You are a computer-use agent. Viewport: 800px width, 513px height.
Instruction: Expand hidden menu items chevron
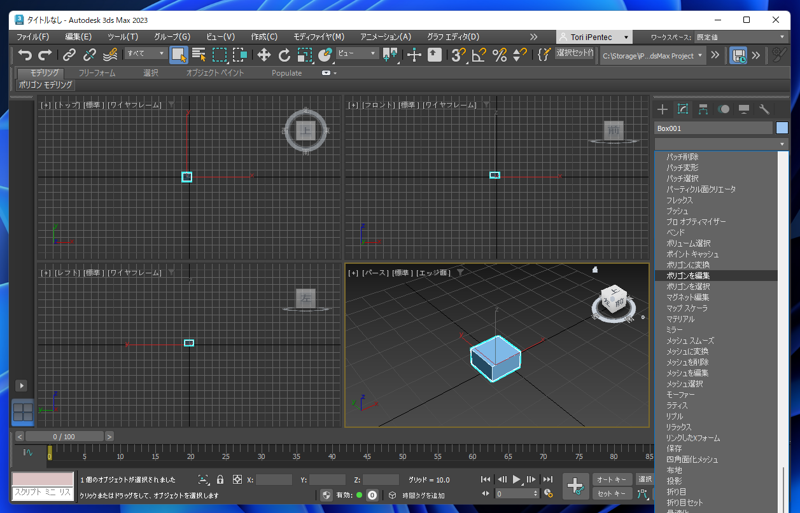click(533, 37)
